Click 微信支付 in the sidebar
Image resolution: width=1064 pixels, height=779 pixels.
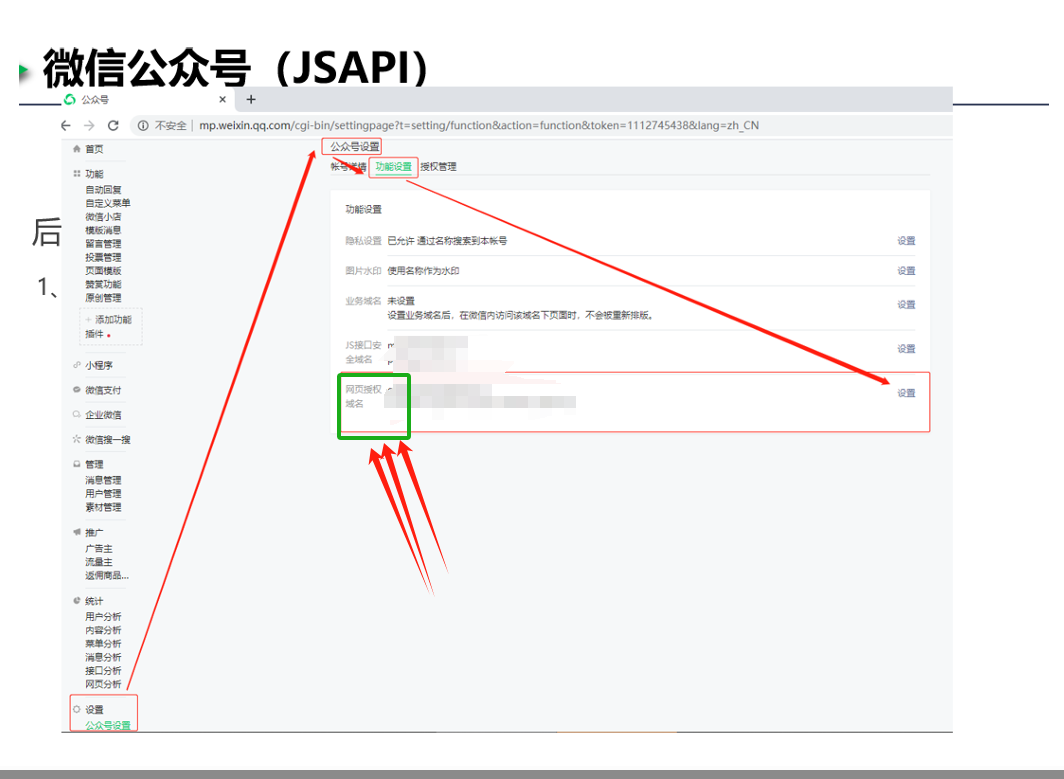pyautogui.click(x=103, y=390)
